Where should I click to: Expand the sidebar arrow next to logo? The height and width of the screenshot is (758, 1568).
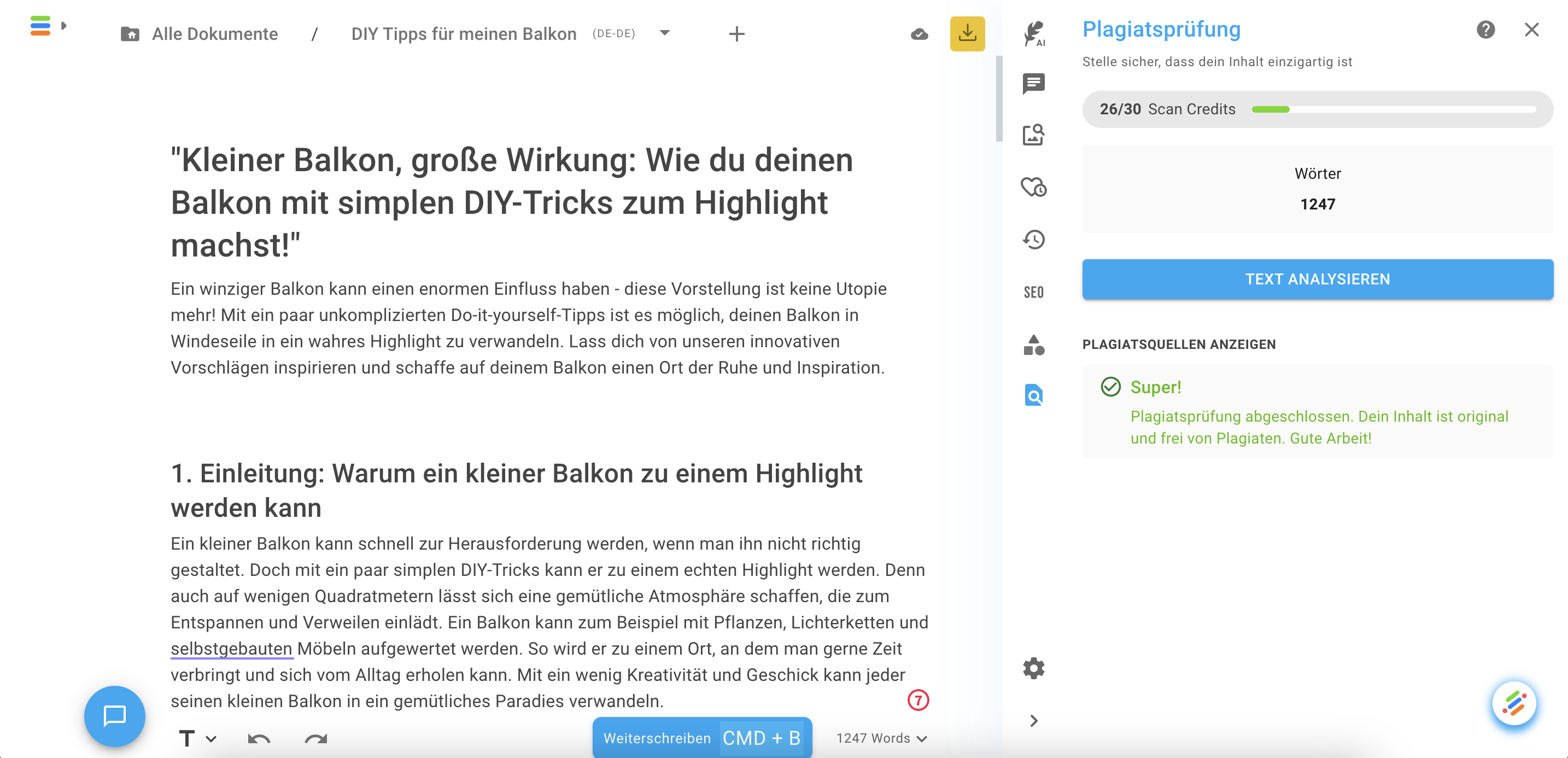click(x=63, y=26)
